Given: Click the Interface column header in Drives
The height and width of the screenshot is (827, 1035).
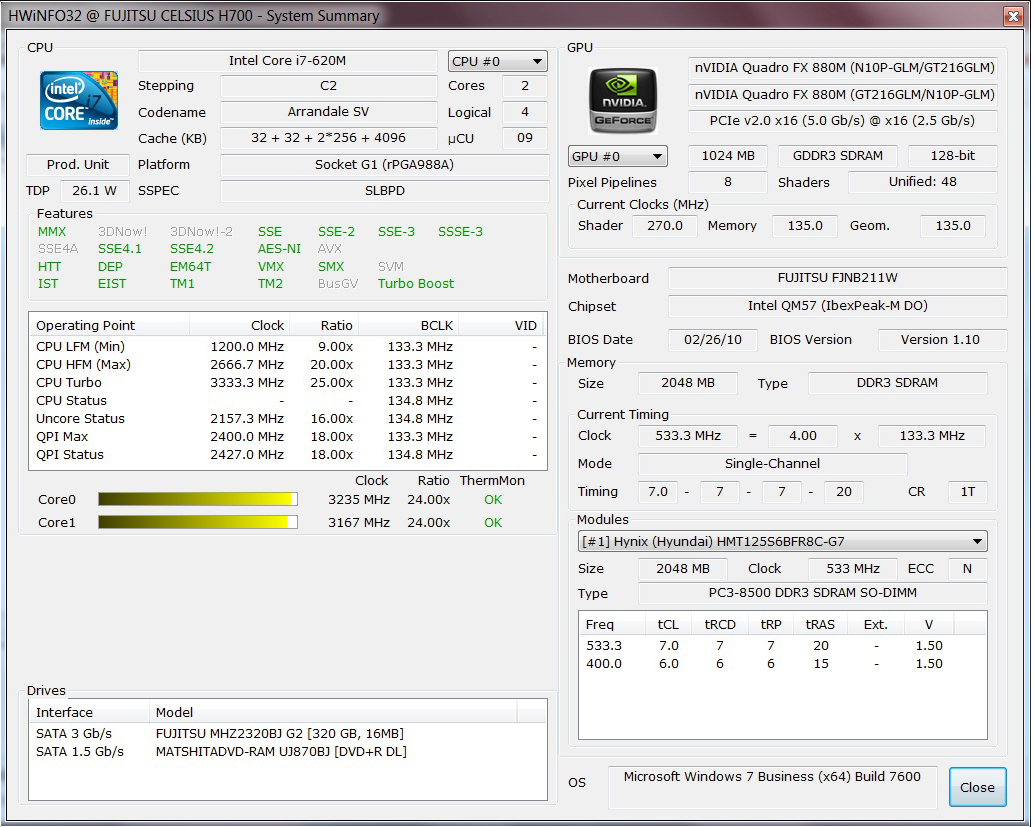Looking at the screenshot, I should click(x=90, y=713).
